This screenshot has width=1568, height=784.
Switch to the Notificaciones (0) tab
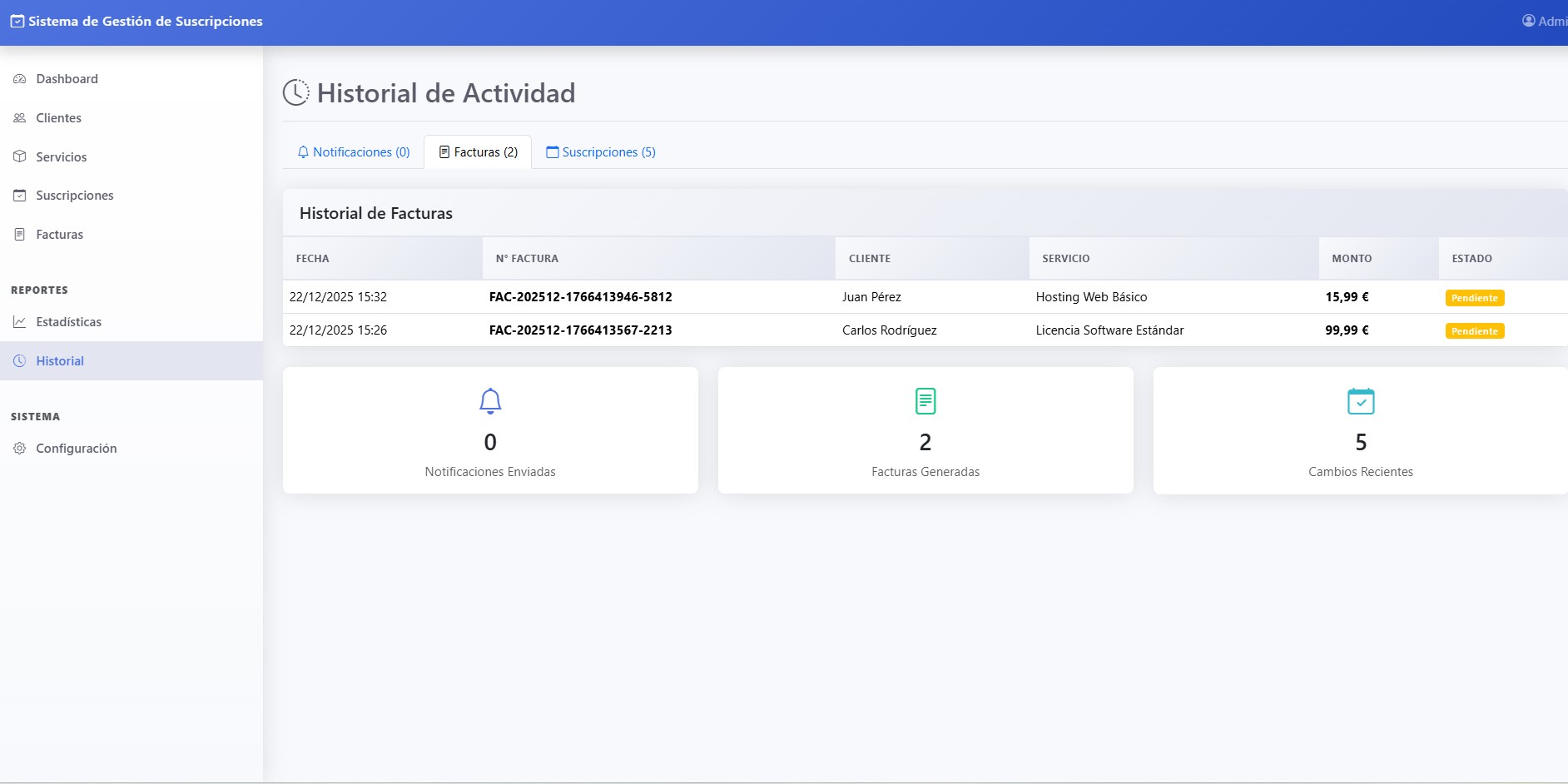coord(353,151)
